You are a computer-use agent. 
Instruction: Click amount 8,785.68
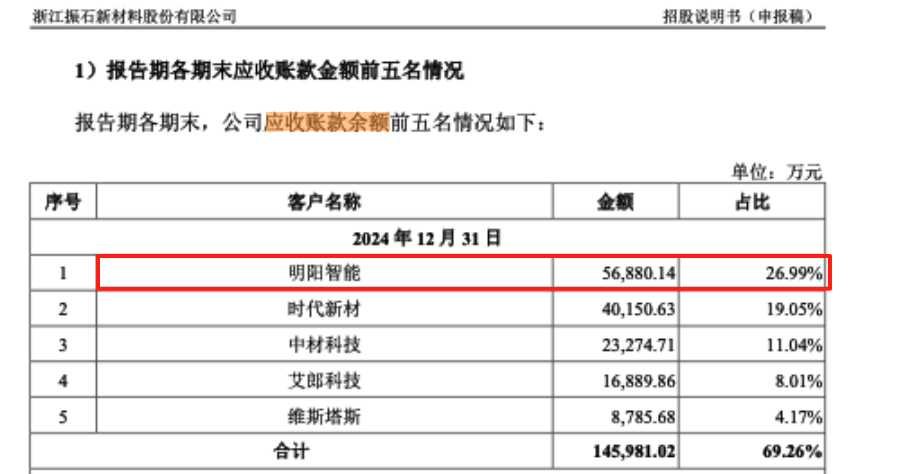pos(643,417)
